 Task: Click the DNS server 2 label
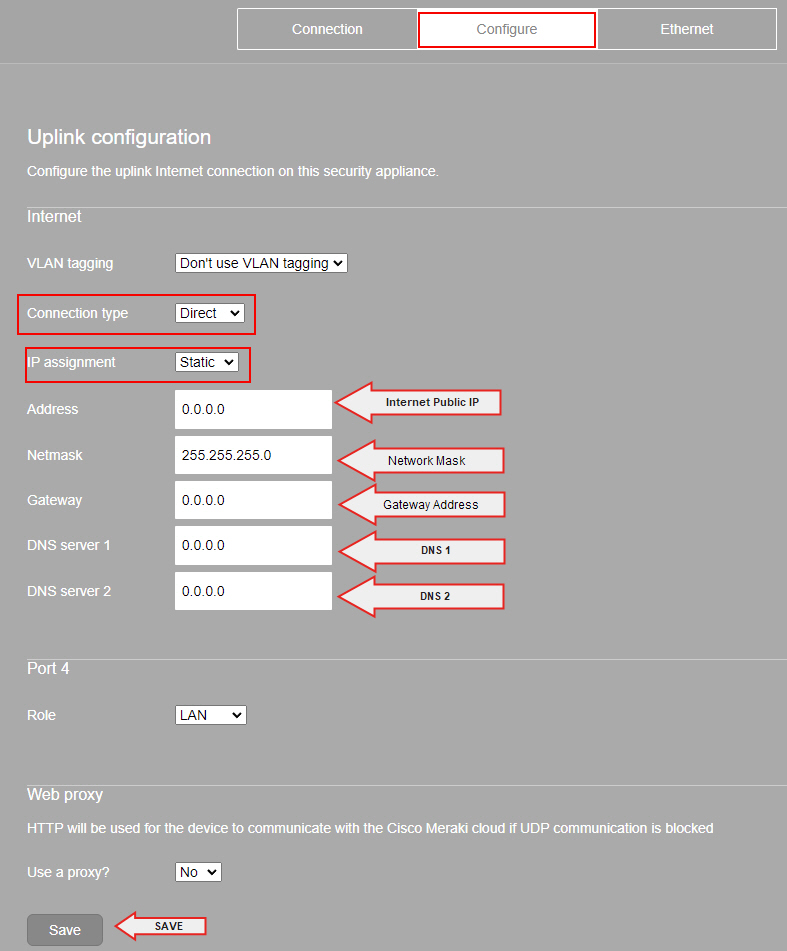pyautogui.click(x=69, y=591)
